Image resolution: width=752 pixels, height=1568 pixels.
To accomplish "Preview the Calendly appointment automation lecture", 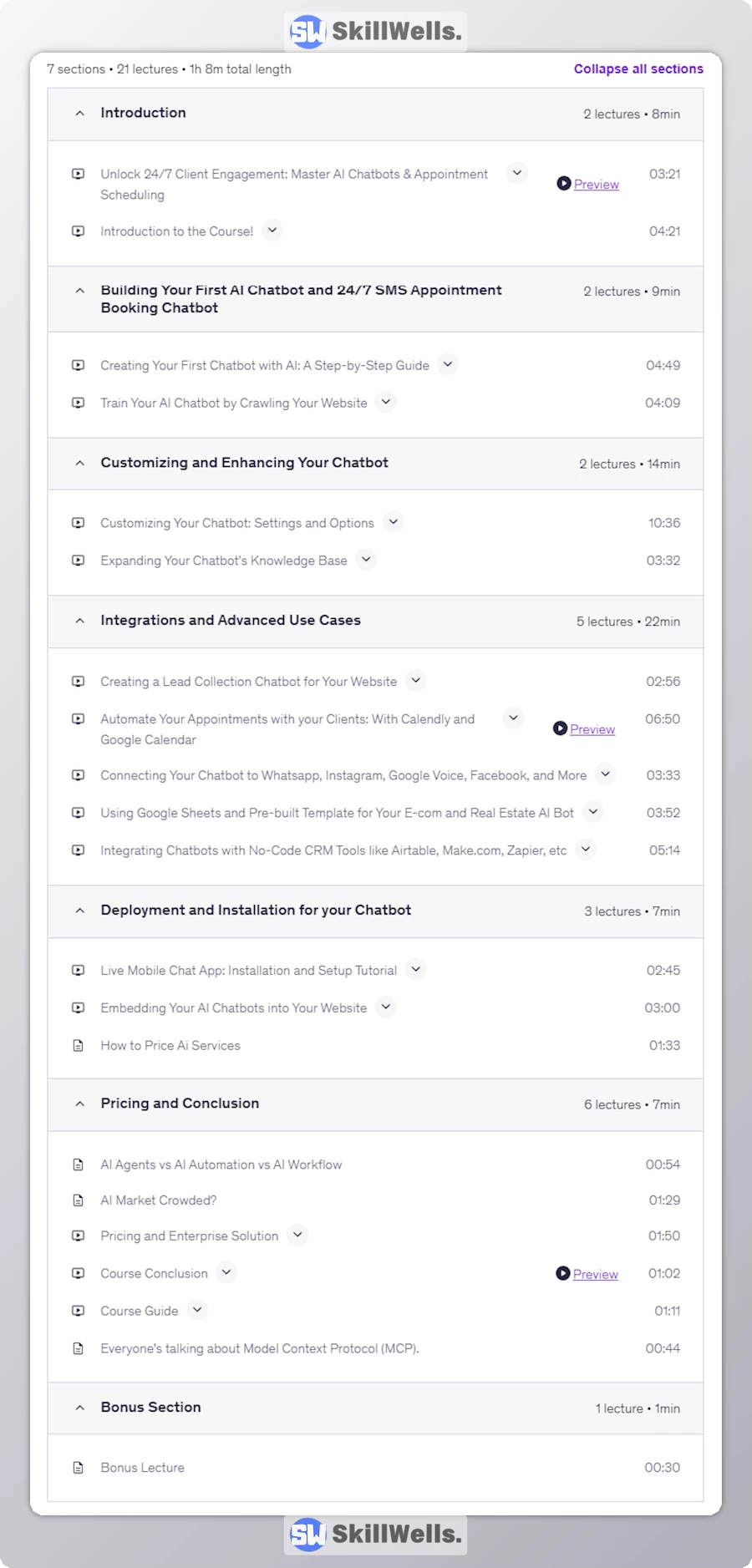I will point(592,728).
